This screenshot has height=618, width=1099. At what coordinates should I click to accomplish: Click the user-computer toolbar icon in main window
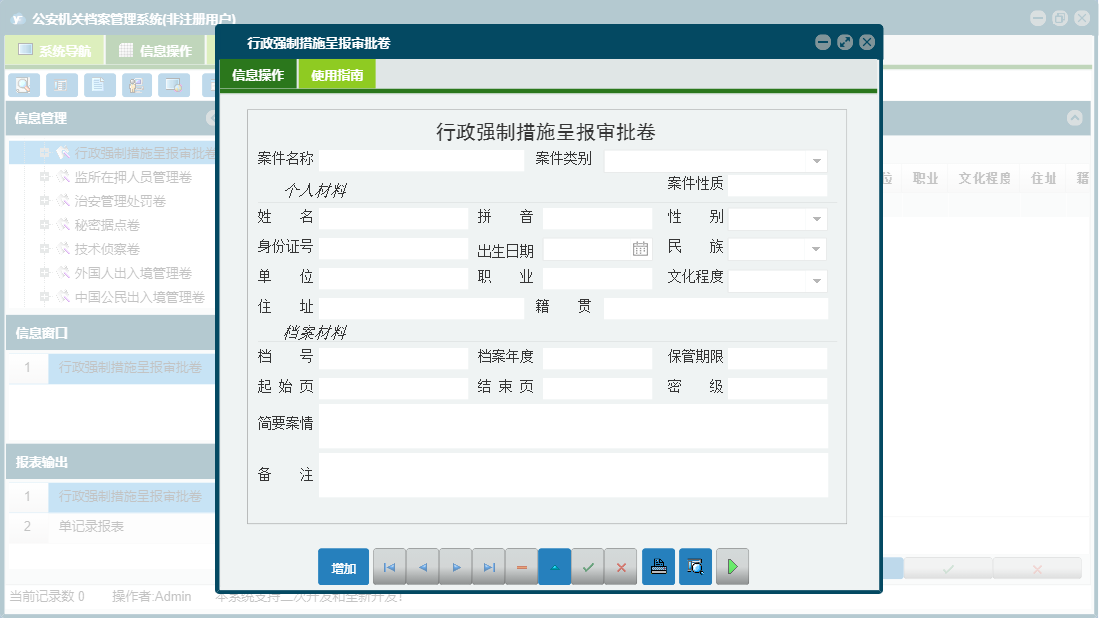click(x=137, y=85)
